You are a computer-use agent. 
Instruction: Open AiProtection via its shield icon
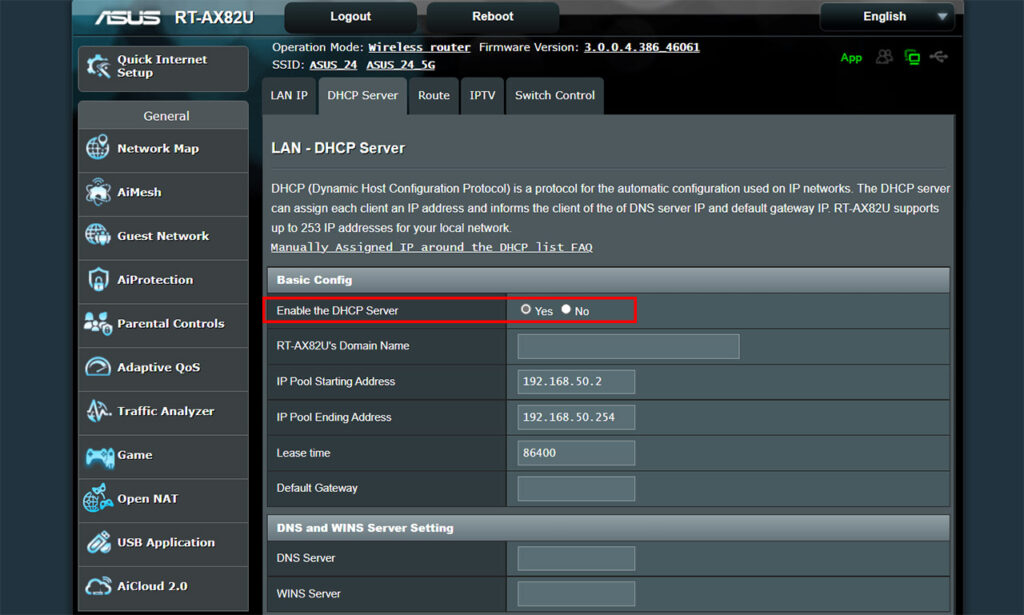point(98,280)
